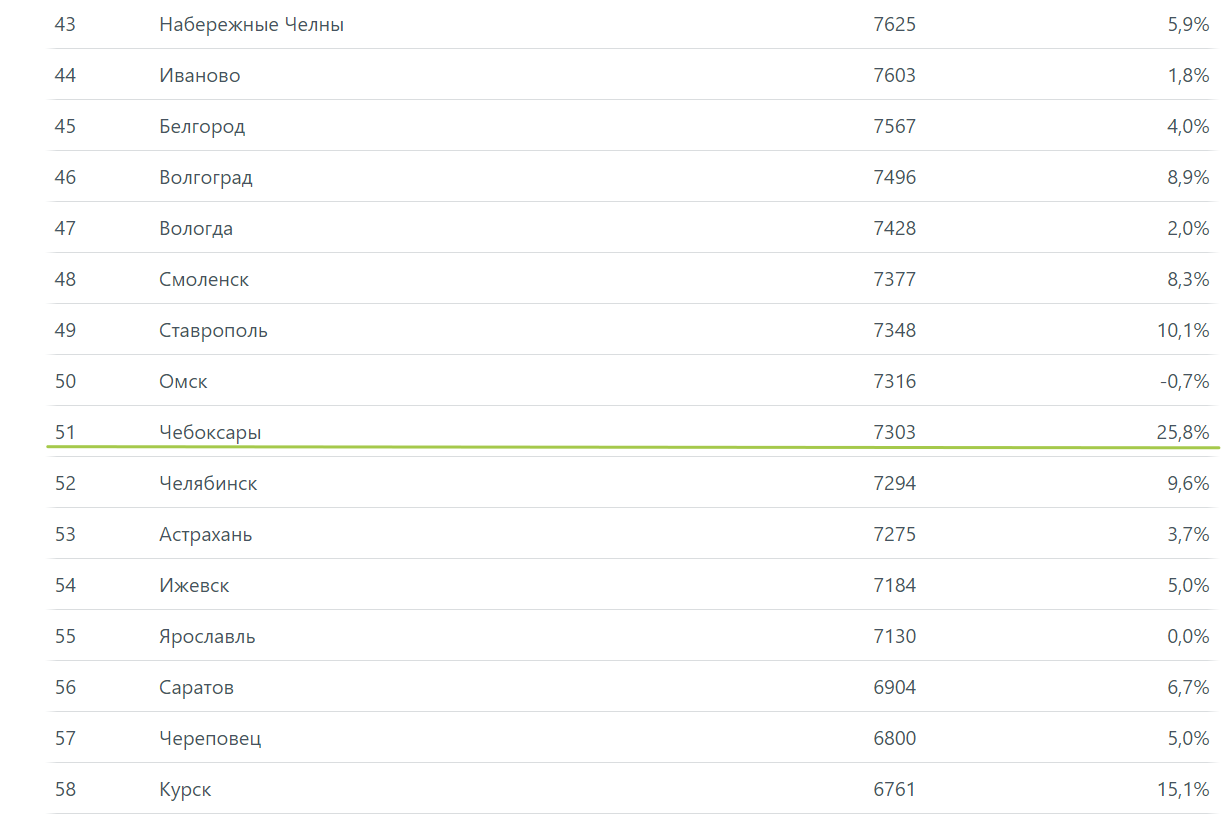Select the 25,8% value for Чебоксары

coord(1183,433)
